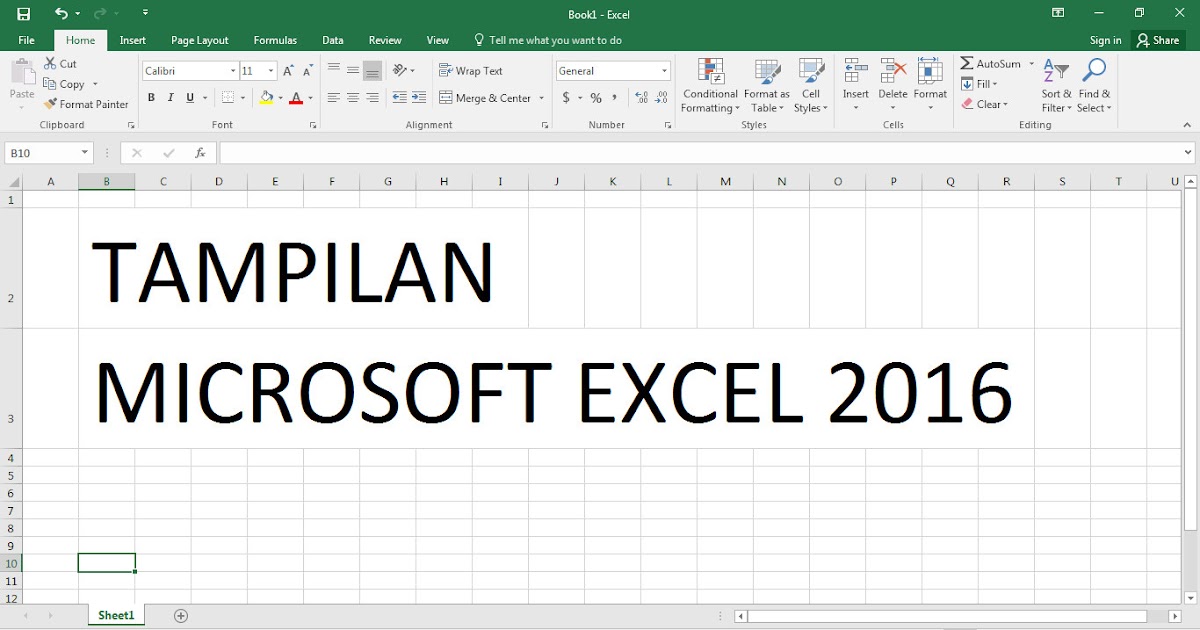The width and height of the screenshot is (1200, 630).
Task: Click the Insert Function fx icon
Action: (x=200, y=153)
